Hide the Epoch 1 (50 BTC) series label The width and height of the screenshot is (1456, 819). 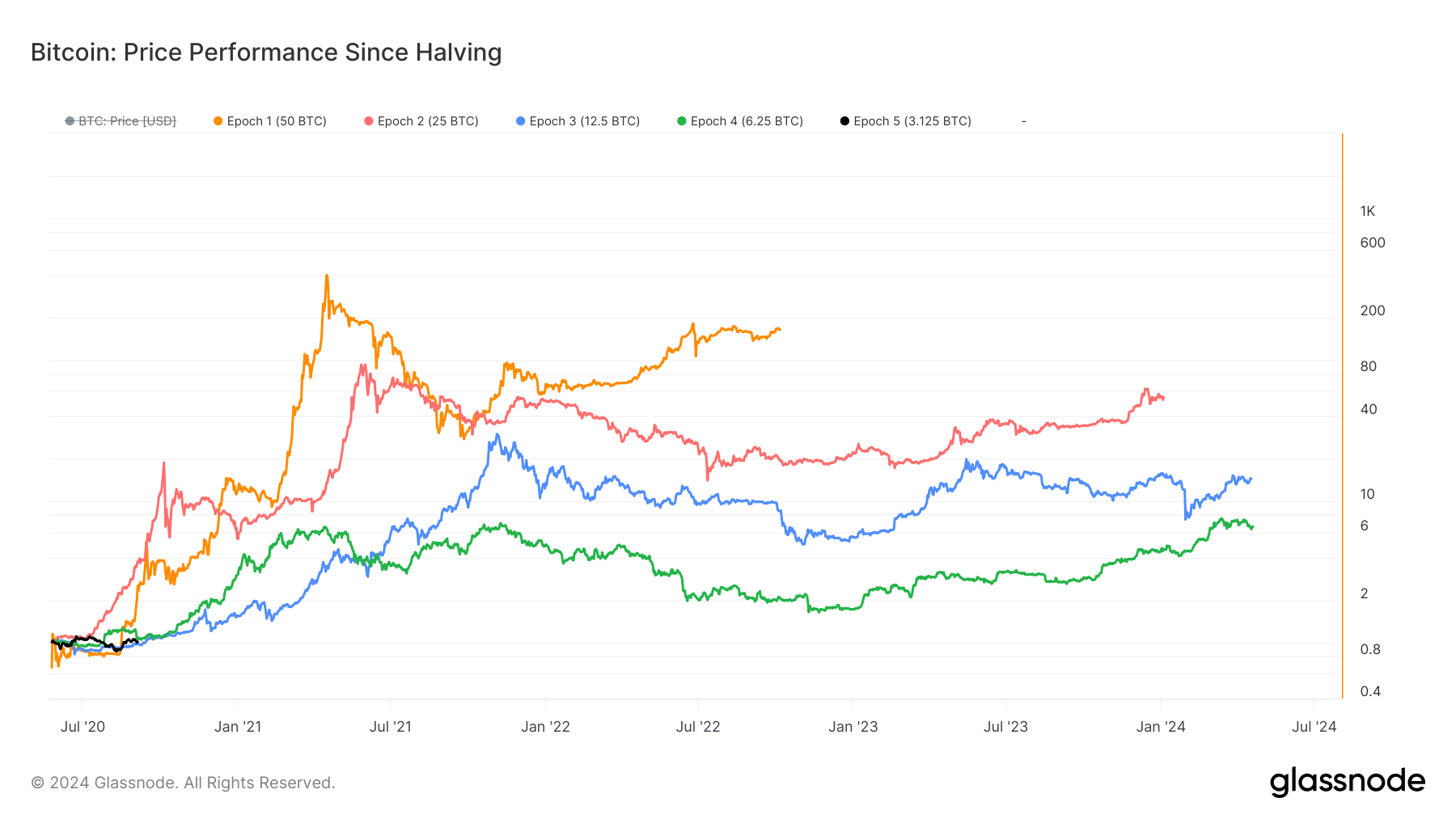pyautogui.click(x=277, y=121)
